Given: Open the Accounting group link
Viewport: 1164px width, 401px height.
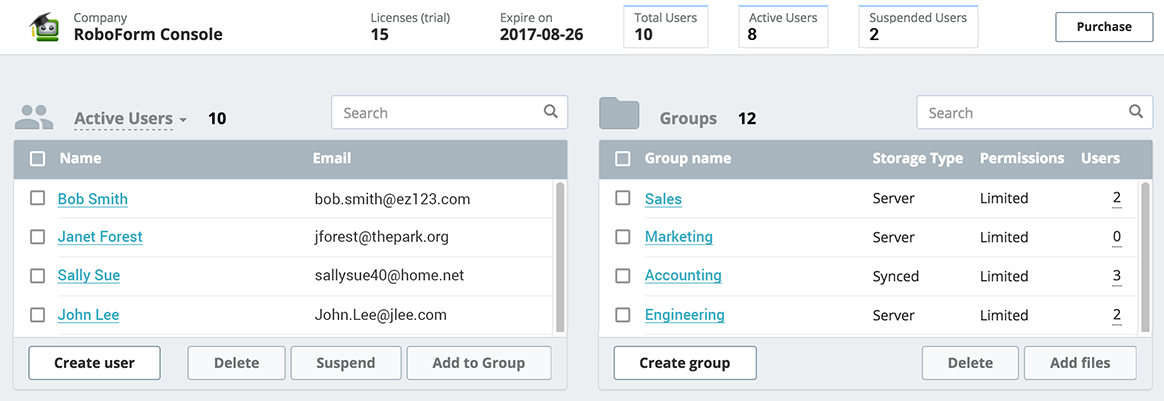Looking at the screenshot, I should point(683,276).
